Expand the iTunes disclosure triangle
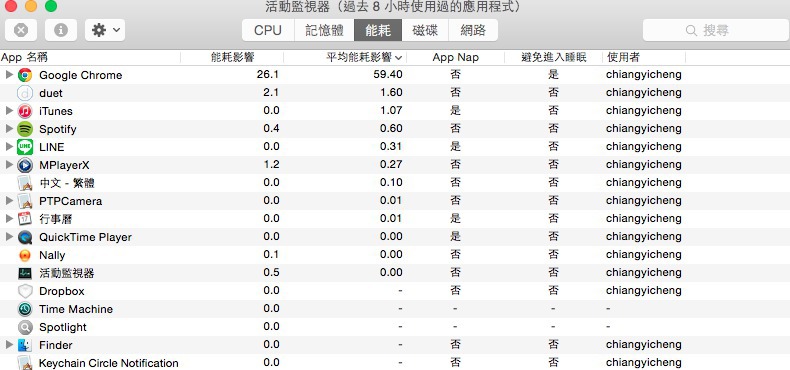This screenshot has height=370, width=790. (x=9, y=110)
